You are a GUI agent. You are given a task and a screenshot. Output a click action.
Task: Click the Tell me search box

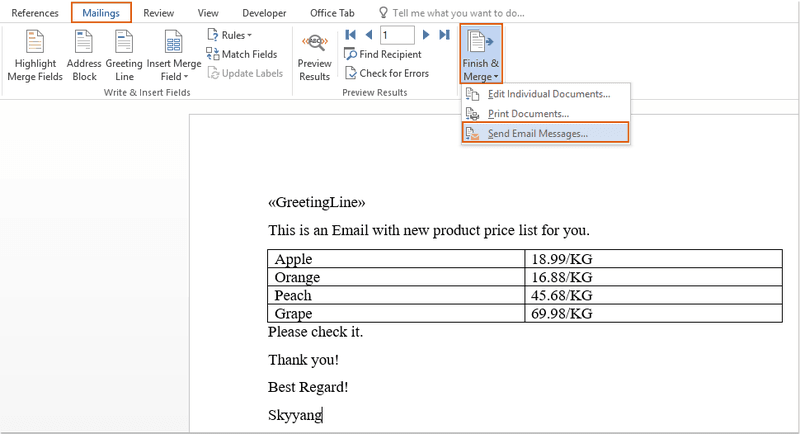click(458, 13)
